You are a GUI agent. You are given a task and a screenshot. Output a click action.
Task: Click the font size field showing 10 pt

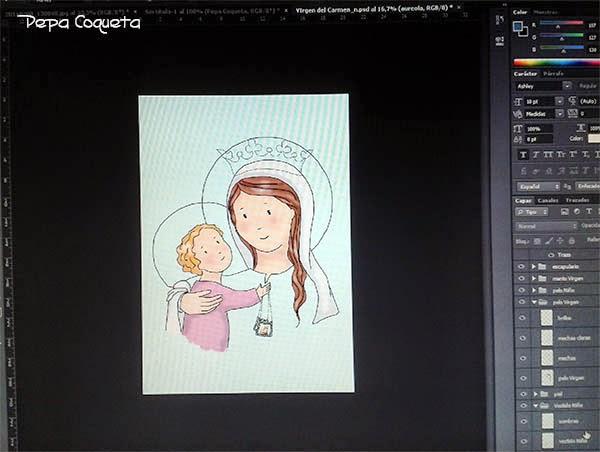click(x=540, y=101)
